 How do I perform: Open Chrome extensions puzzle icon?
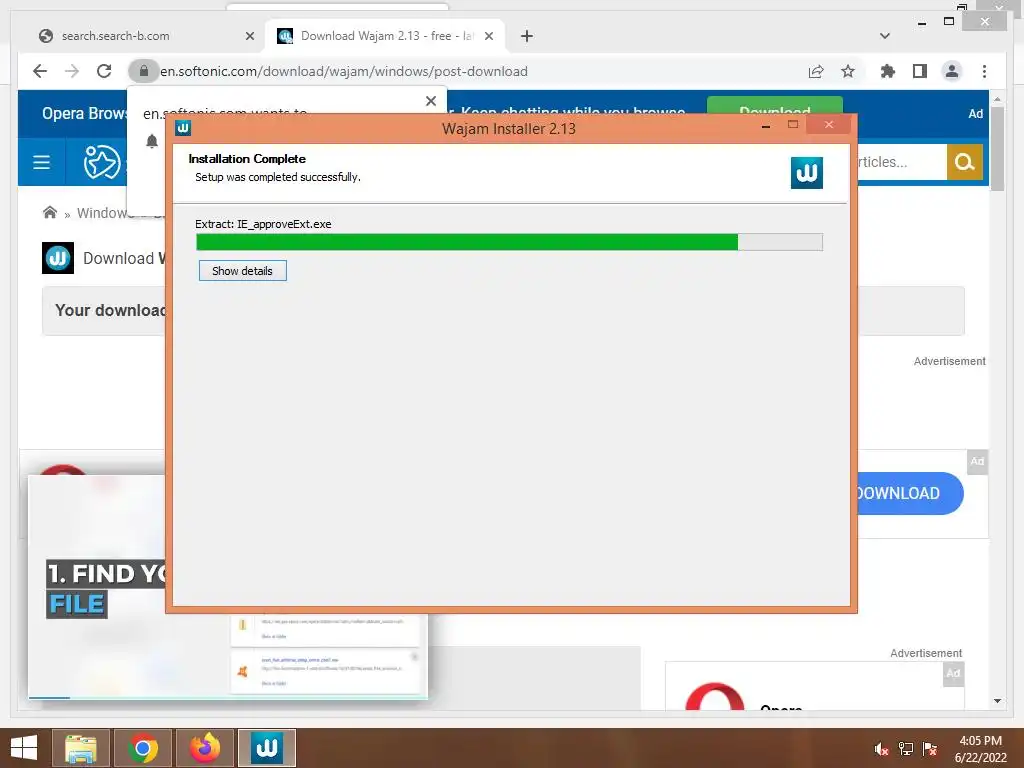888,71
